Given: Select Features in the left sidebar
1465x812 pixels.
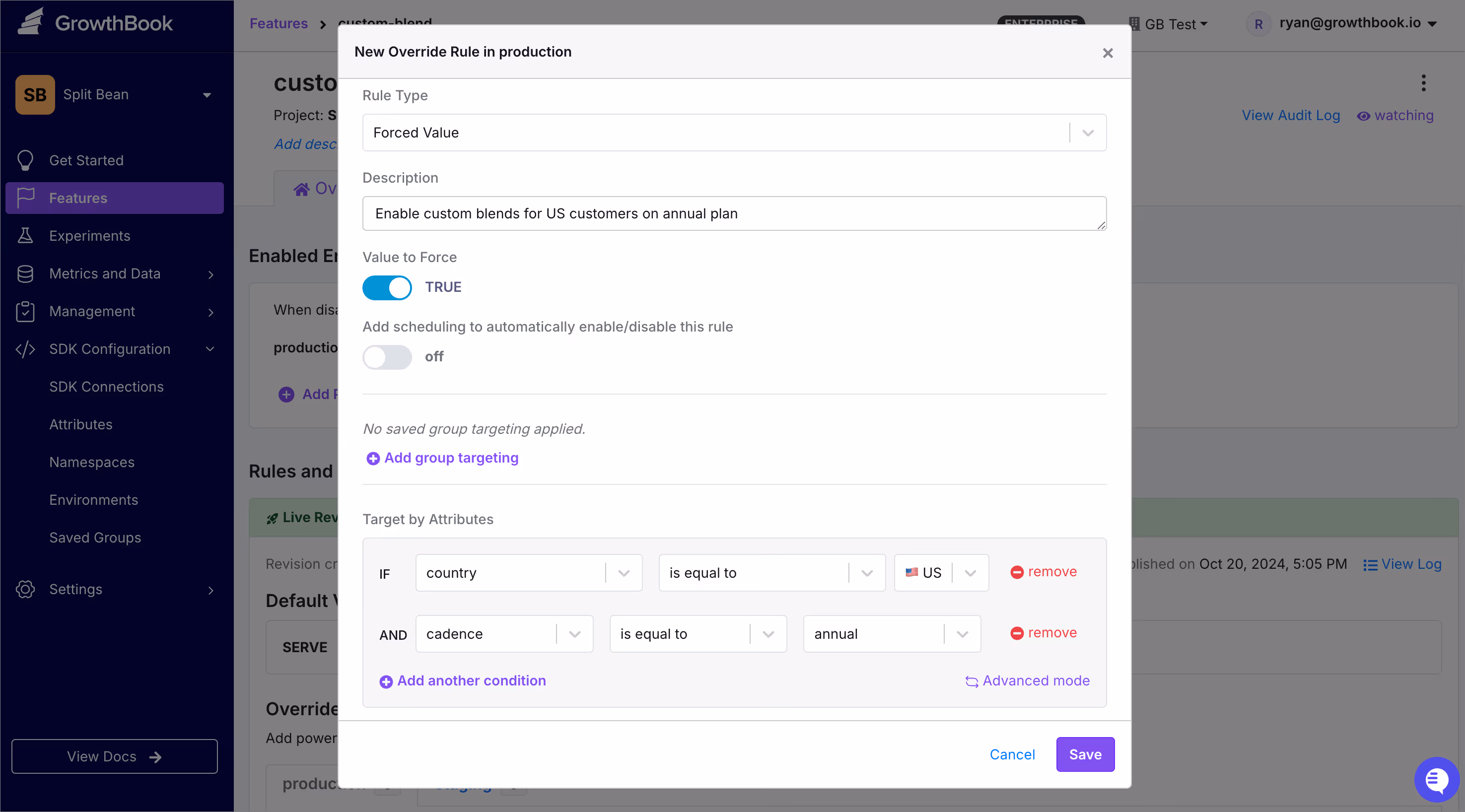Looking at the screenshot, I should click(x=78, y=198).
